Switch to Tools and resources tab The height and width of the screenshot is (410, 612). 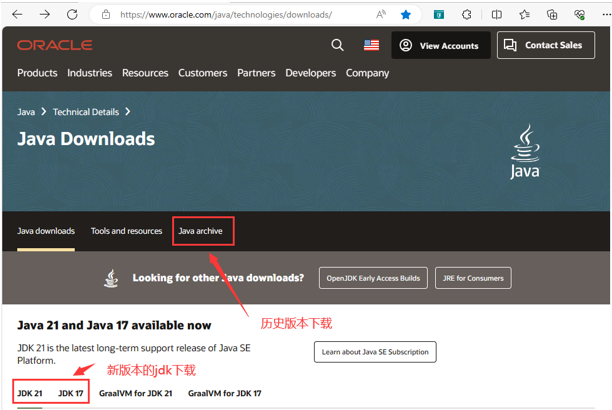pyautogui.click(x=126, y=231)
